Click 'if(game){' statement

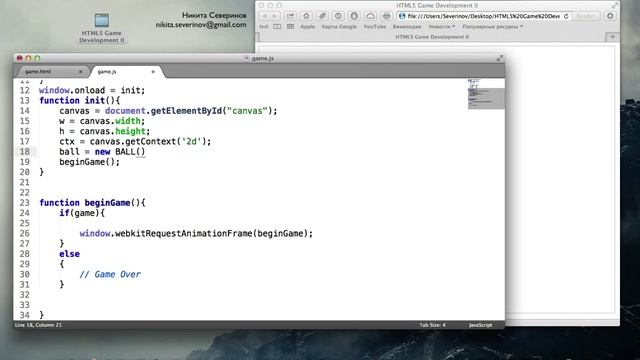(82, 213)
